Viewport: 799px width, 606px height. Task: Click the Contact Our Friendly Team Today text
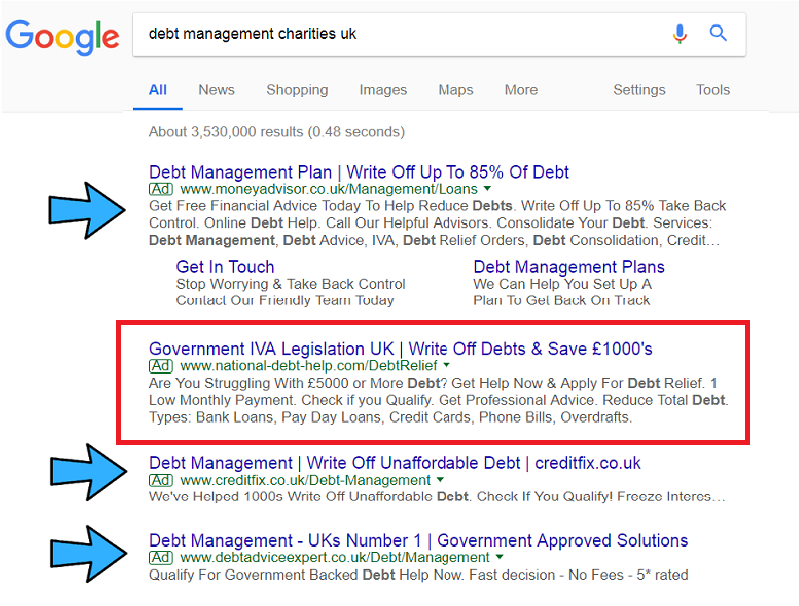pyautogui.click(x=285, y=300)
